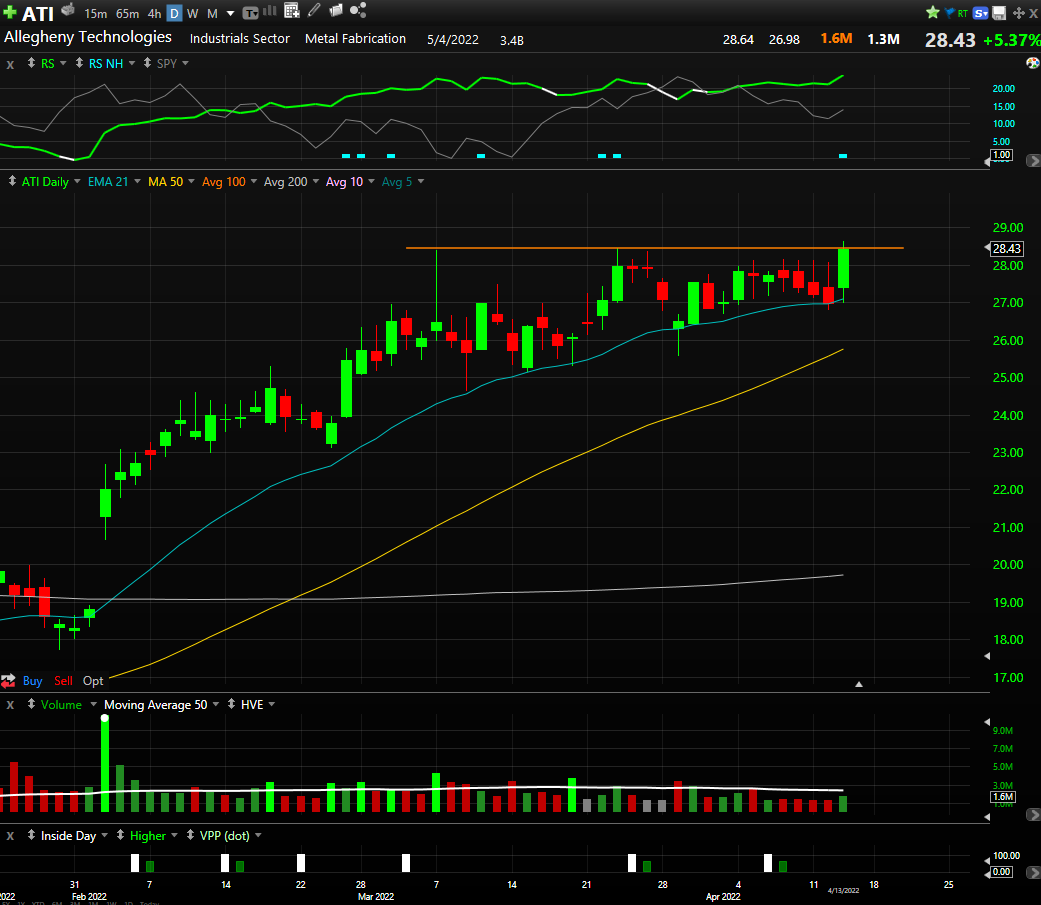Click the blue S dropdown icon
Image resolution: width=1041 pixels, height=905 pixels.
(x=981, y=13)
